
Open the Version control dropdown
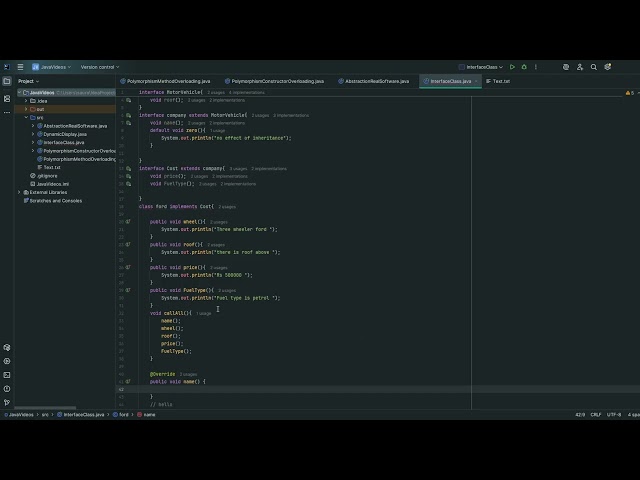click(x=100, y=67)
